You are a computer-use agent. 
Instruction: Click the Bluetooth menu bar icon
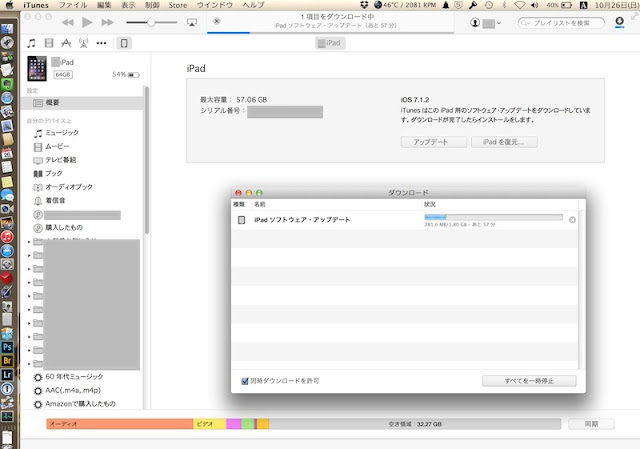(x=504, y=5)
